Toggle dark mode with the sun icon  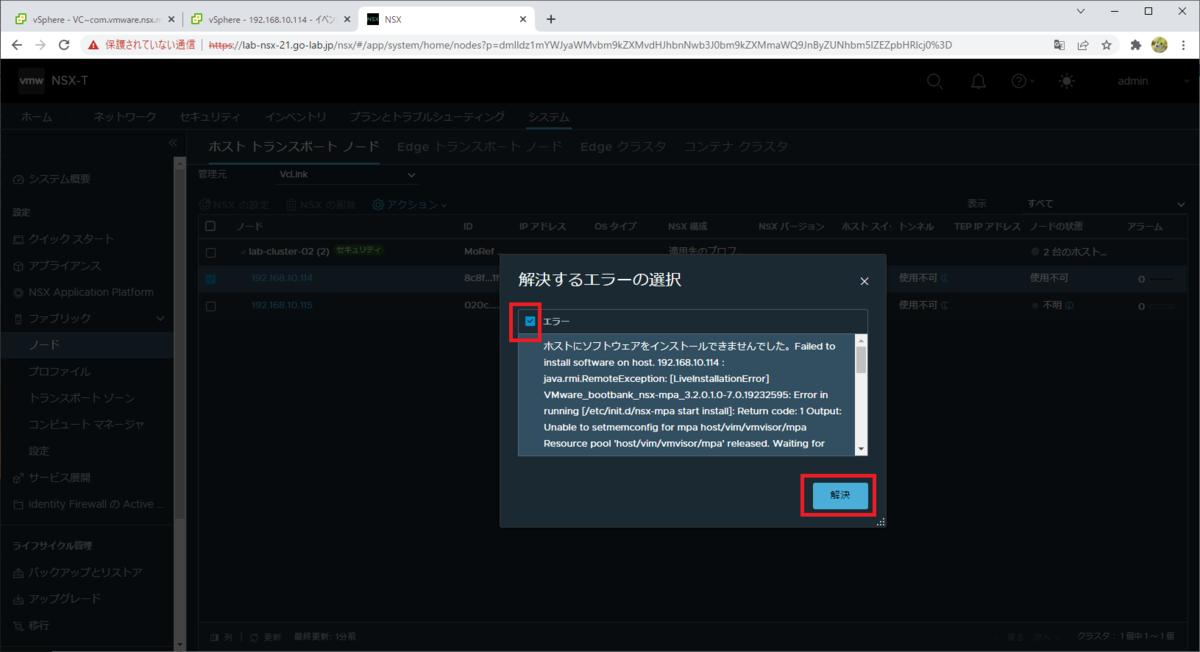tap(1066, 81)
